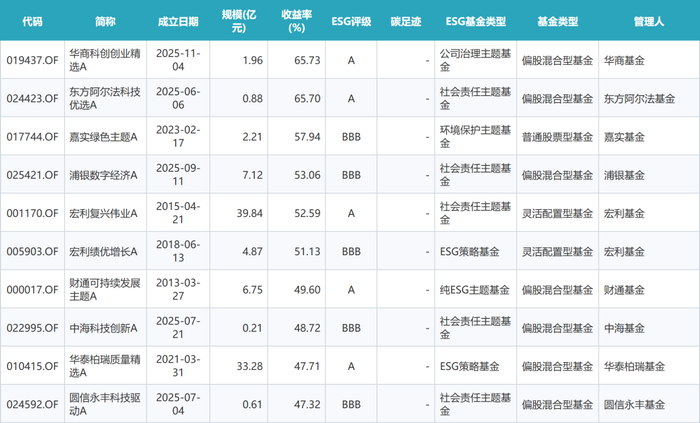
Task: Click the 简称 column header
Action: [x=105, y=21]
